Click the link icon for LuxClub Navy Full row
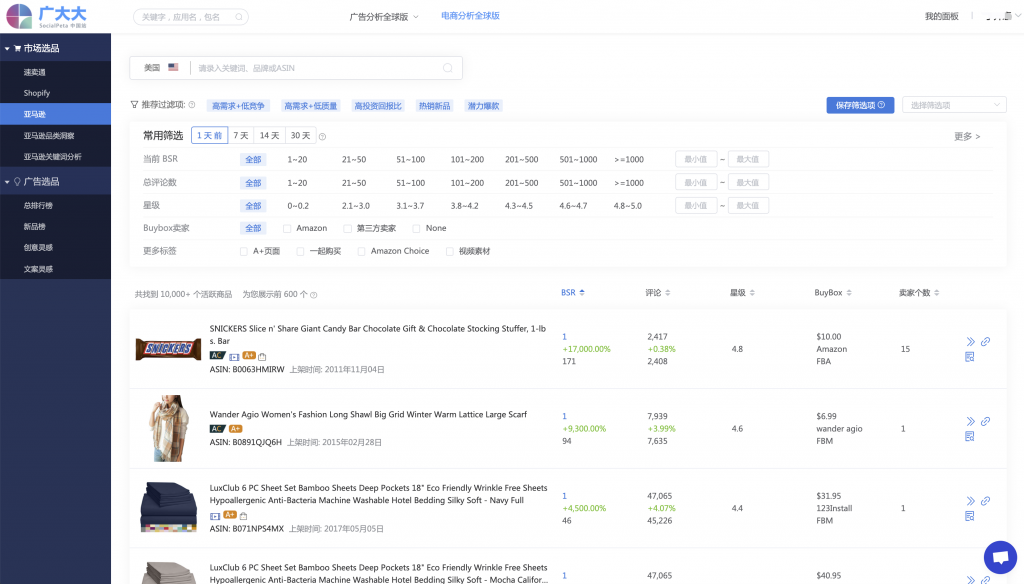 coord(985,500)
